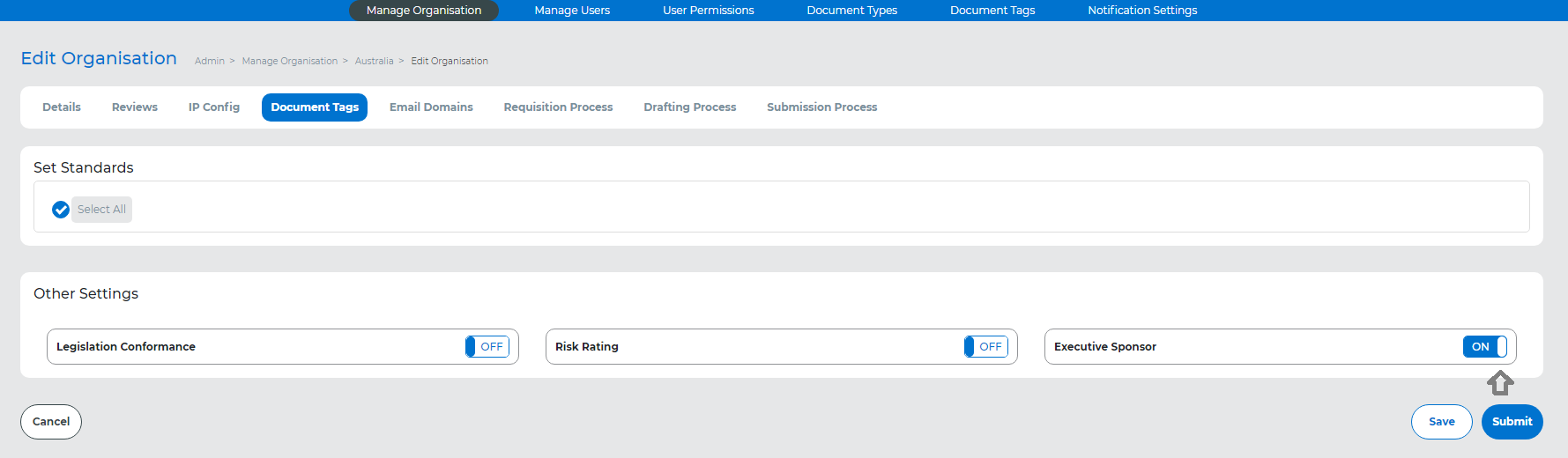Open the Manage Organisation top menu

424,11
